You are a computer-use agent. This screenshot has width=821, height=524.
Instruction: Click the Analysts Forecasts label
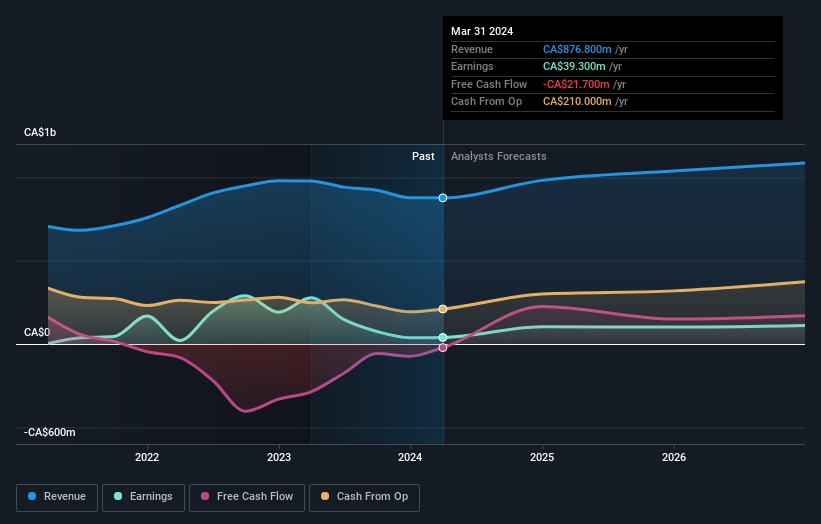click(x=498, y=156)
